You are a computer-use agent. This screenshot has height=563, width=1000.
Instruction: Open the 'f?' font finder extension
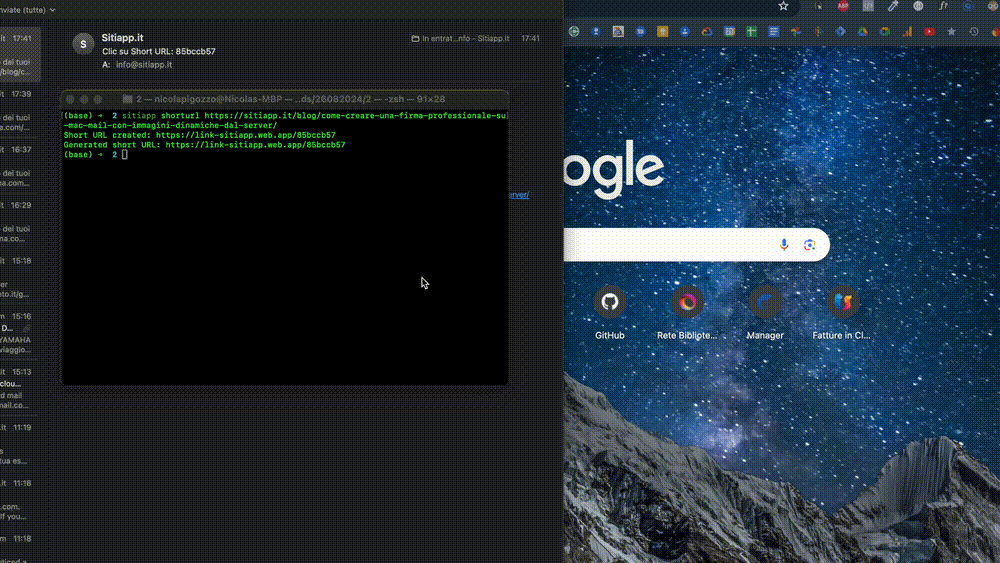tap(943, 6)
